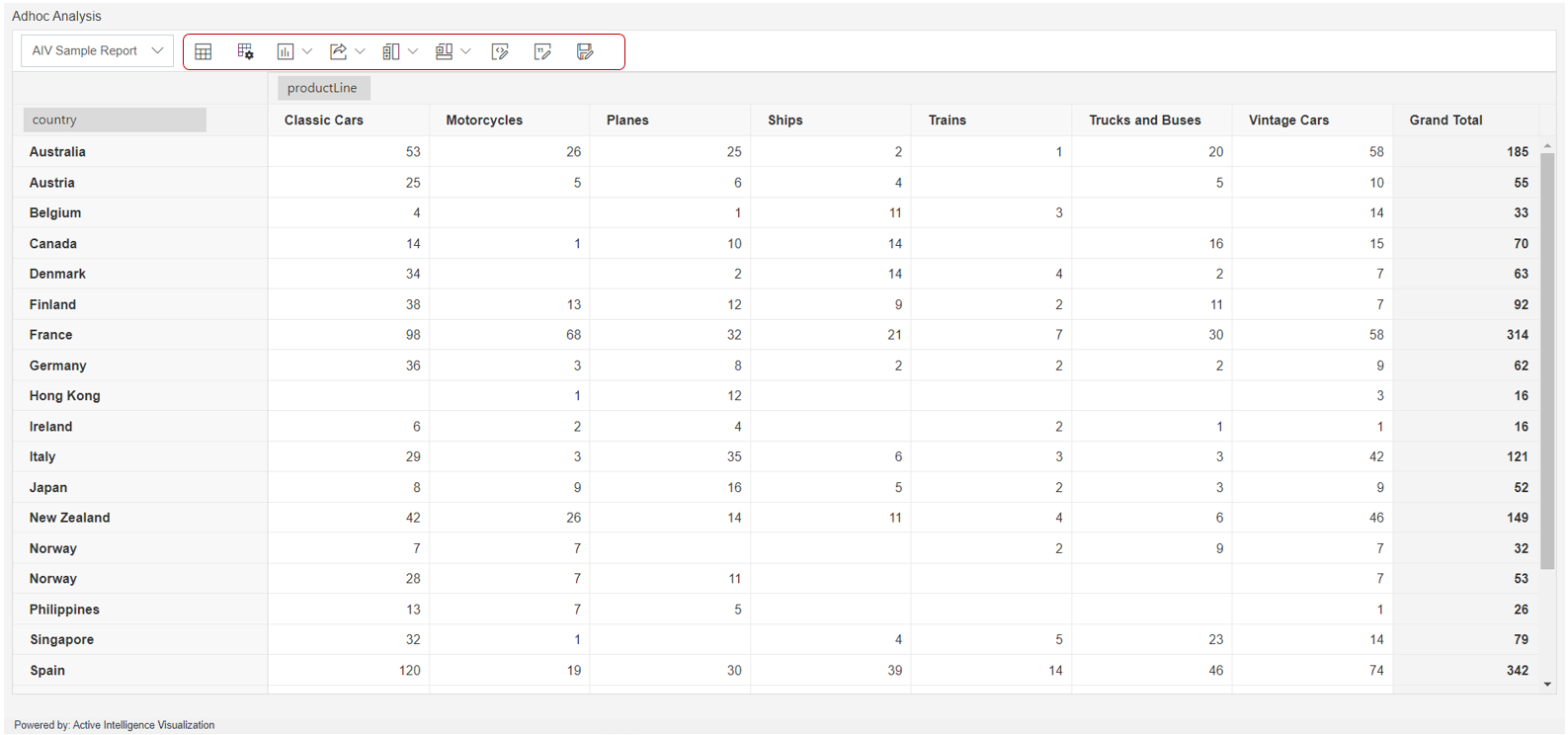Click the Trains column header
The width and height of the screenshot is (1568, 735).
click(948, 121)
